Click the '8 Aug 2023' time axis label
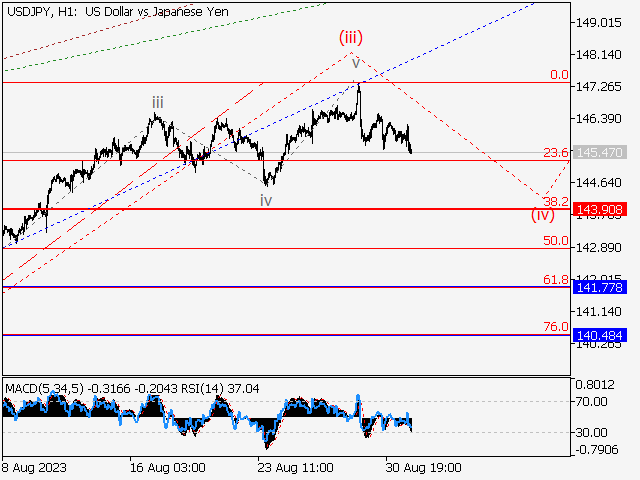640x480 pixels. [34, 468]
